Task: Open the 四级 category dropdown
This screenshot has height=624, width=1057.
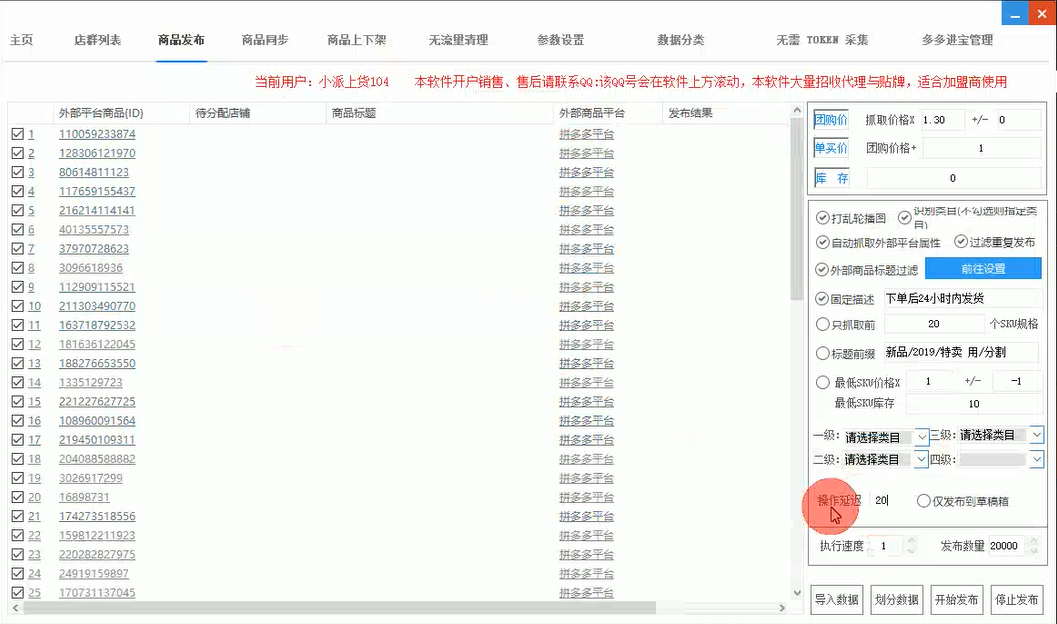Action: [1036, 459]
